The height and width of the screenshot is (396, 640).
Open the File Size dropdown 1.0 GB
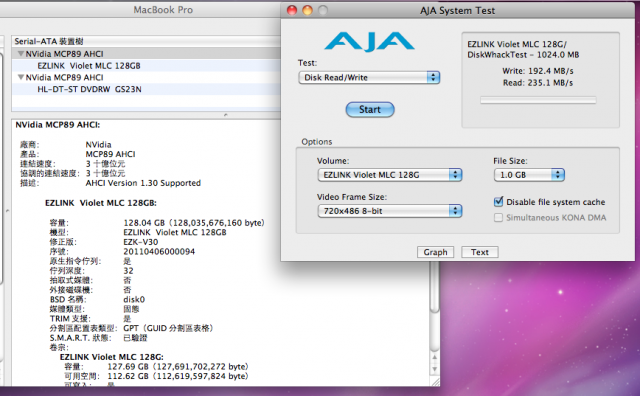pos(529,175)
